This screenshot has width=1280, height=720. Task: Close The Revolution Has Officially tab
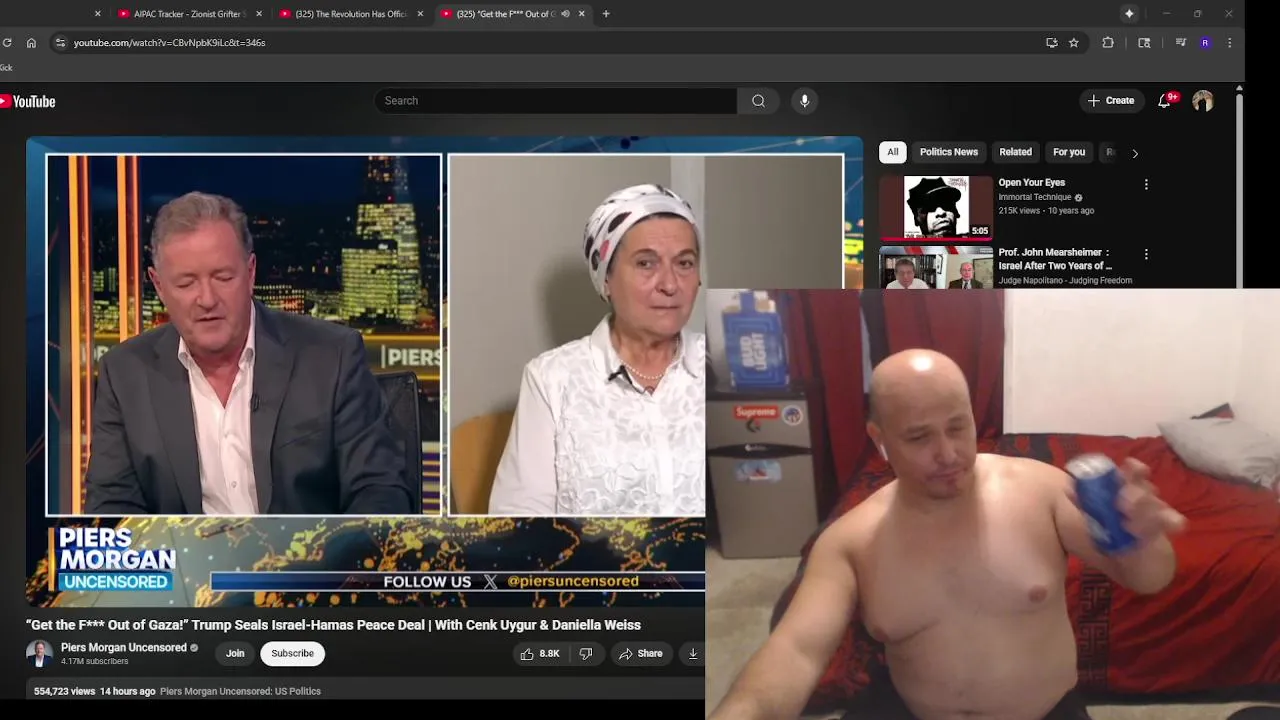tap(420, 14)
